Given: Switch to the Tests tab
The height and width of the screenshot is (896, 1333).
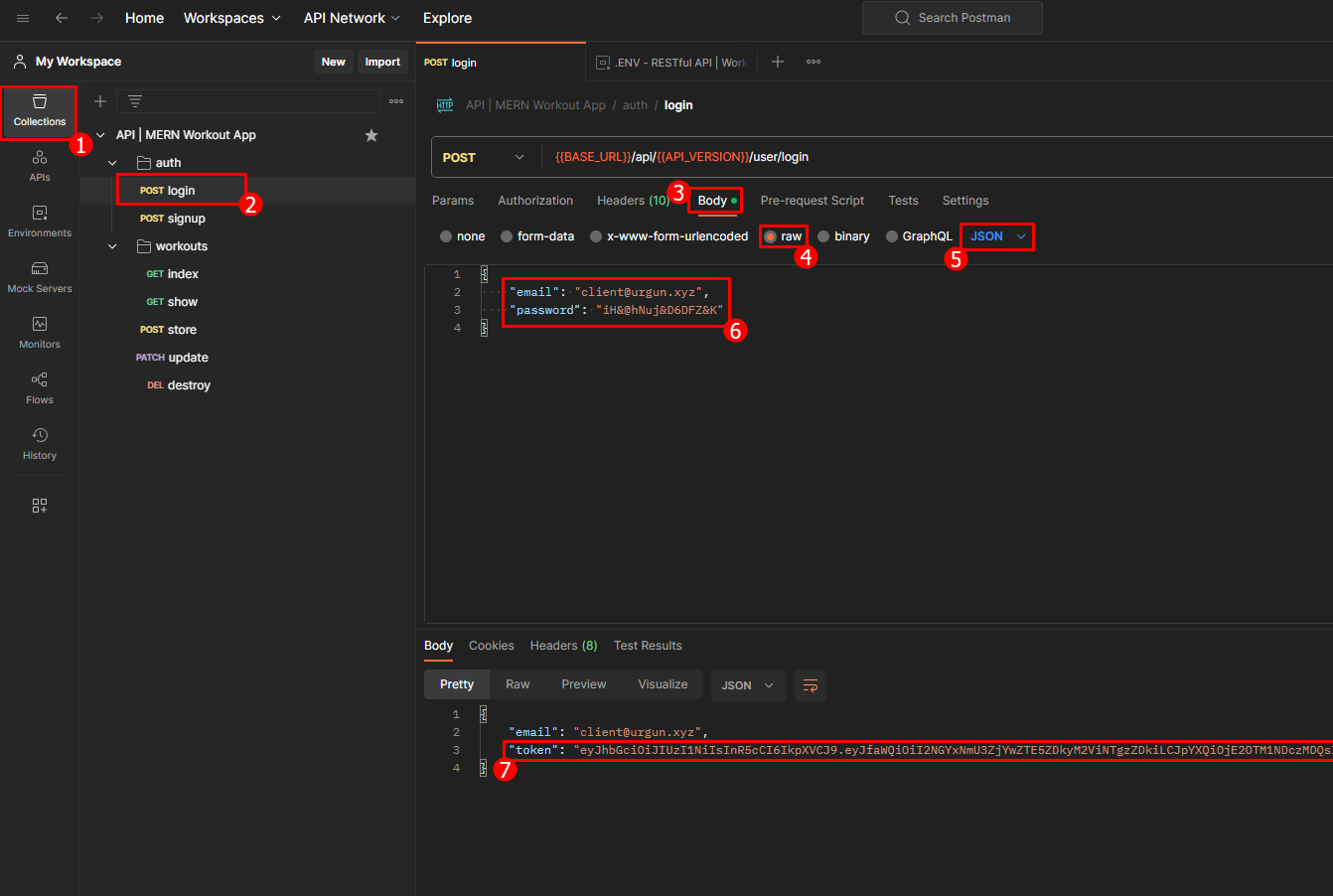Looking at the screenshot, I should click(903, 201).
